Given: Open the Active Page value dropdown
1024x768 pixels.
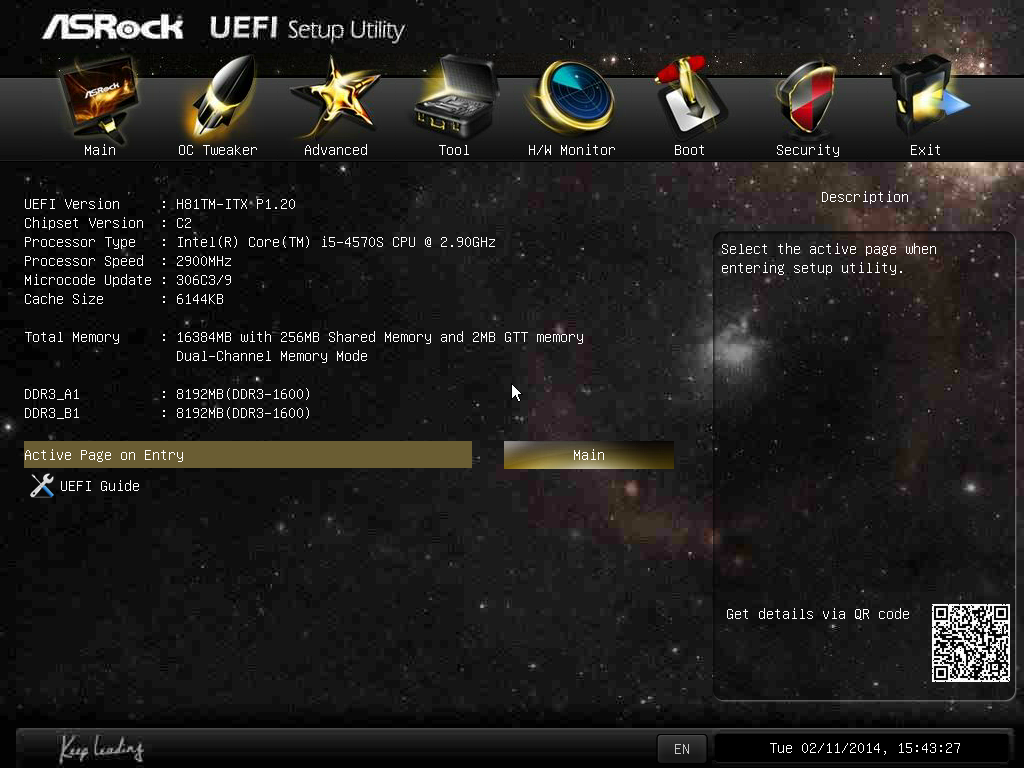Looking at the screenshot, I should 588,455.
